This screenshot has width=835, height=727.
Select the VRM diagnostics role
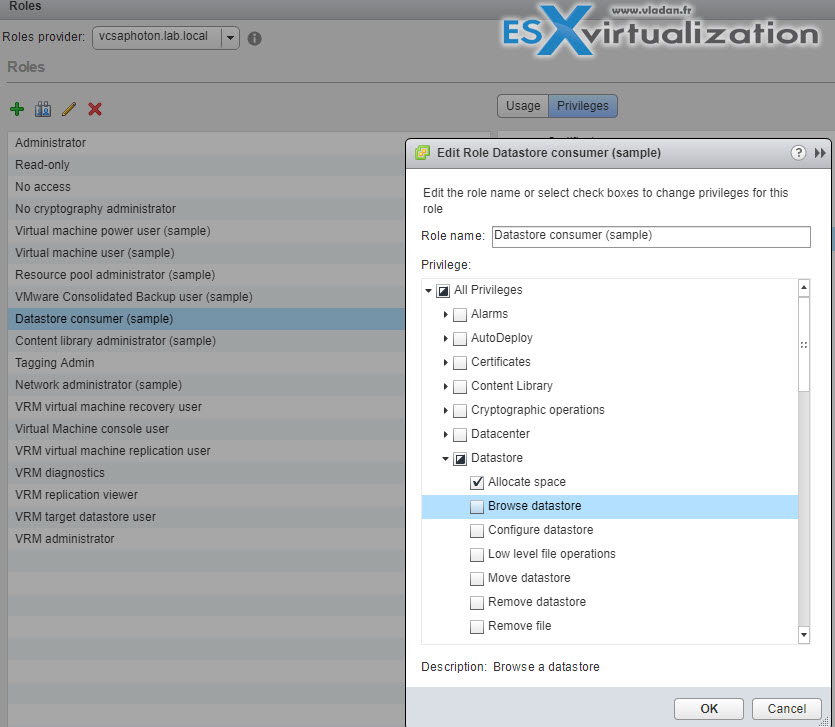coord(207,473)
